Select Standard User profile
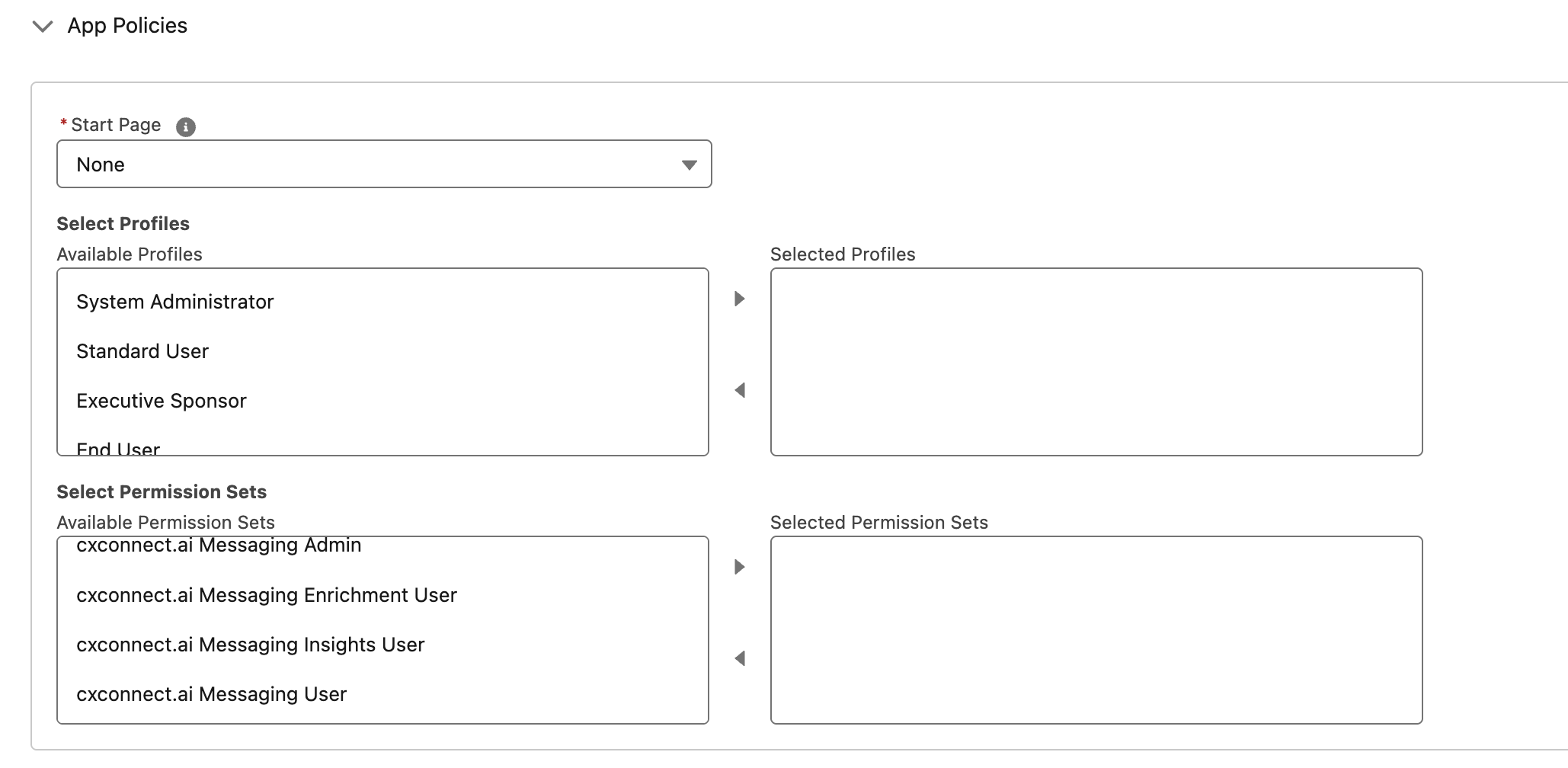This screenshot has width=1568, height=768. click(142, 351)
